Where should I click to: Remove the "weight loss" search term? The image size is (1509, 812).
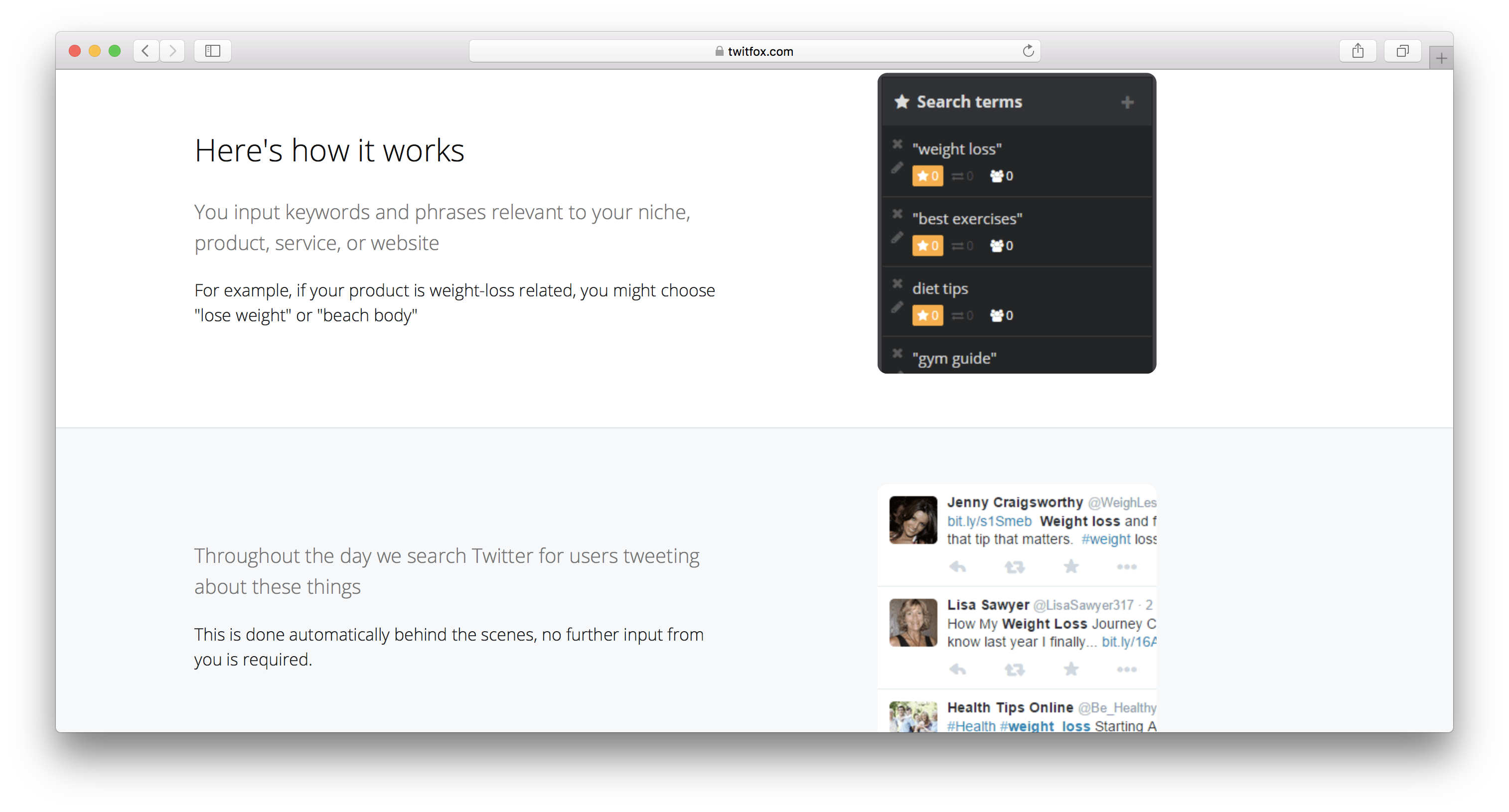897,144
